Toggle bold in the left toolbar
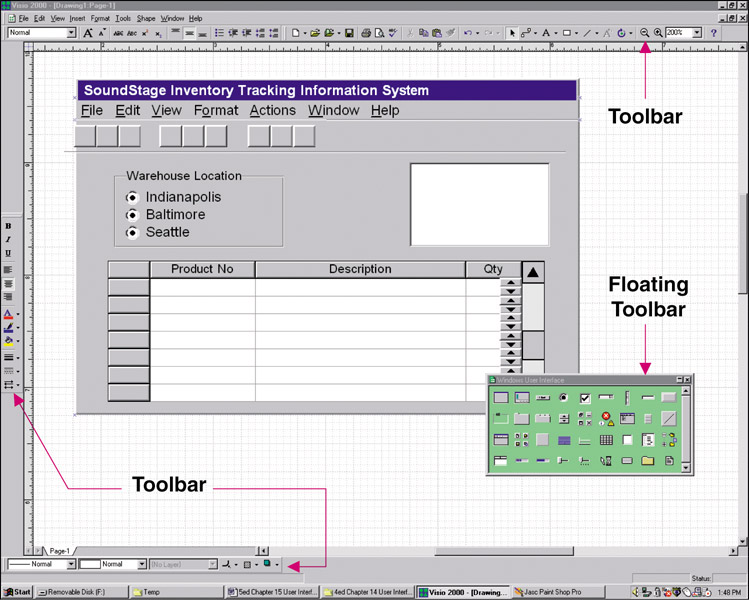The image size is (749, 600). tap(8, 226)
